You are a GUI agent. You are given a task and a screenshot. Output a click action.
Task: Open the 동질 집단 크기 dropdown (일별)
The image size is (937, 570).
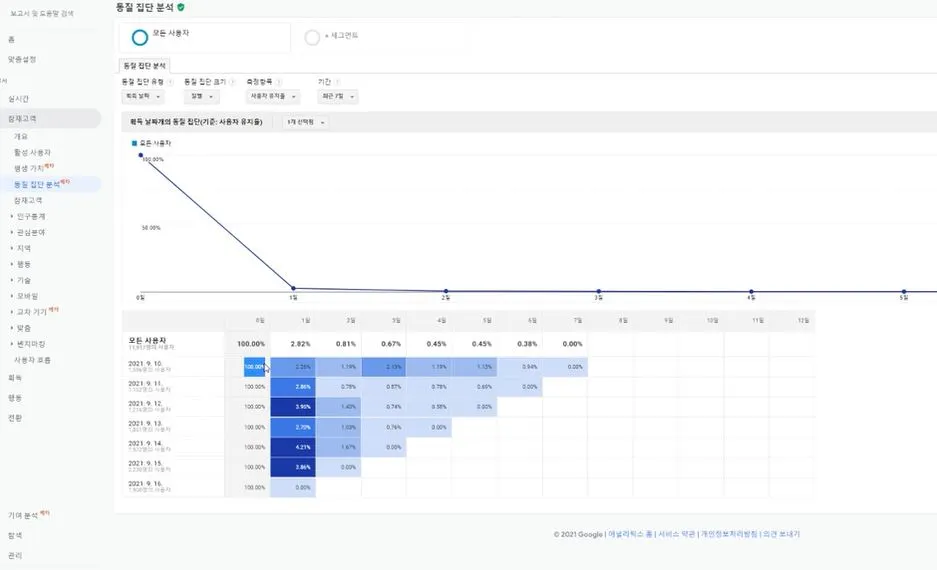point(201,96)
